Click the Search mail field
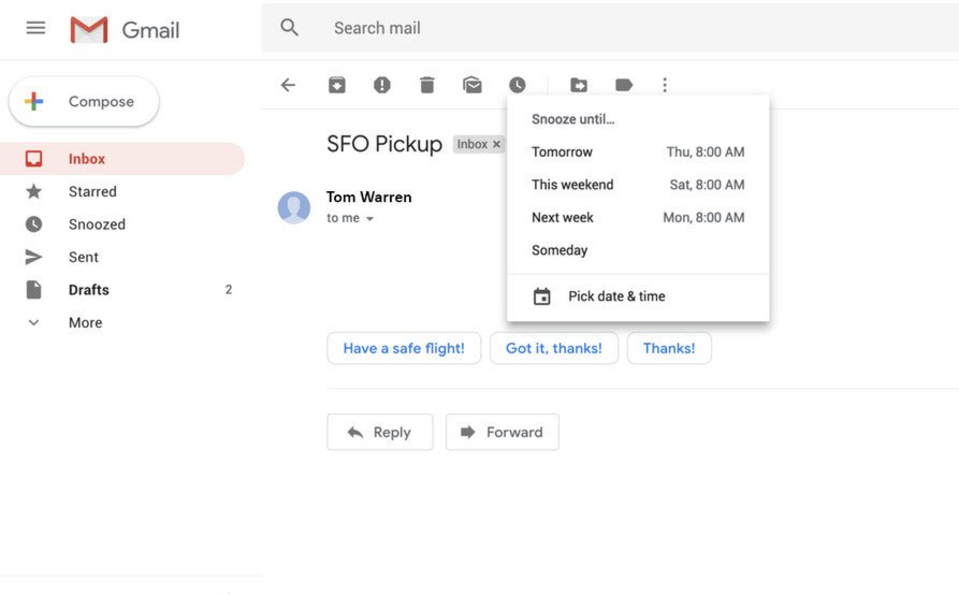 pyautogui.click(x=600, y=28)
